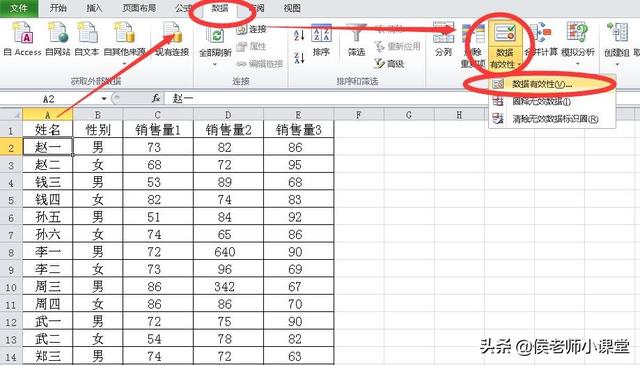This screenshot has height=365, width=640.
Task: Click the 属性 ribbon item
Action: pos(252,46)
